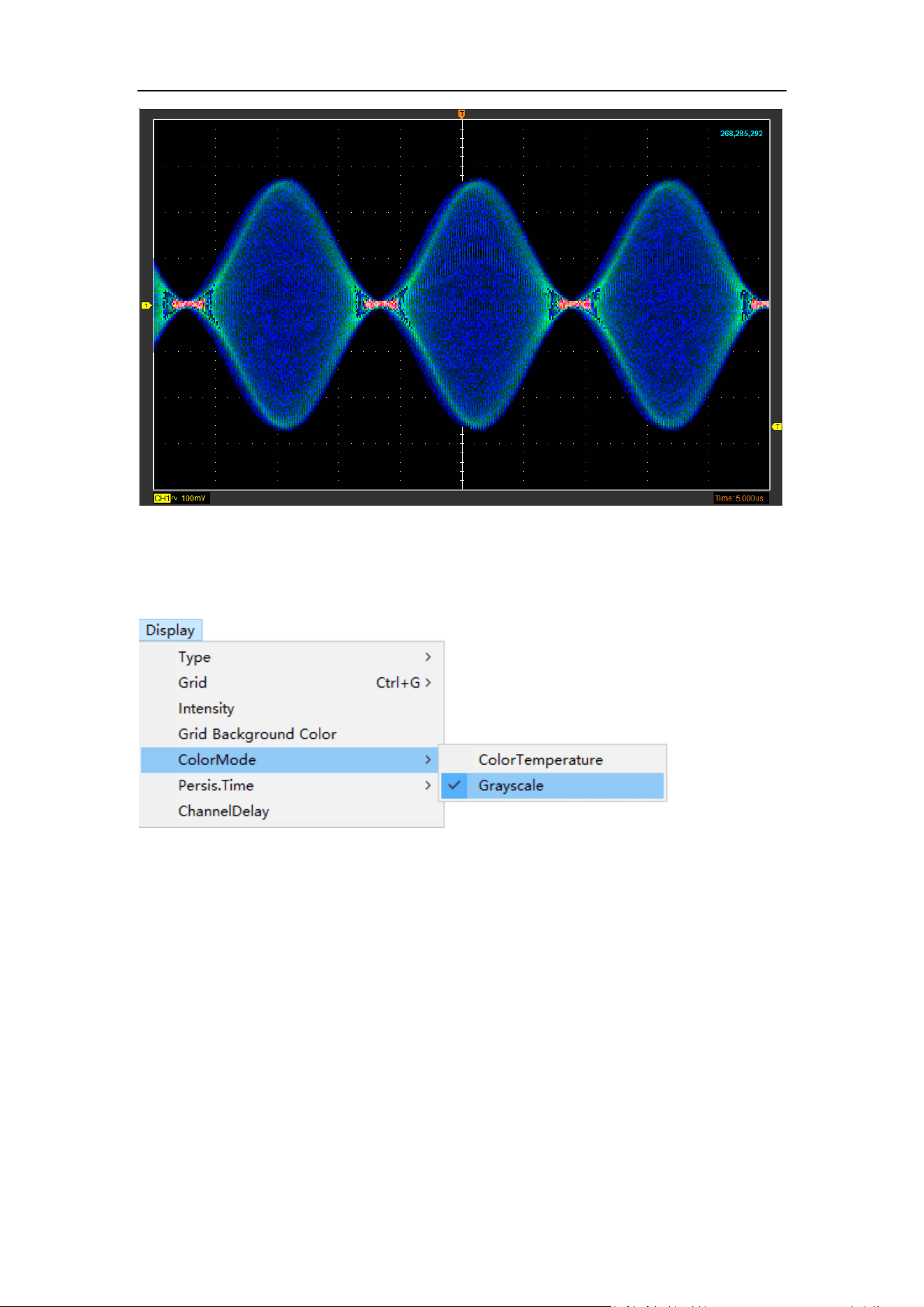924x1307 pixels.
Task: Click the orange trigger position marker at top
Action: tap(461, 114)
